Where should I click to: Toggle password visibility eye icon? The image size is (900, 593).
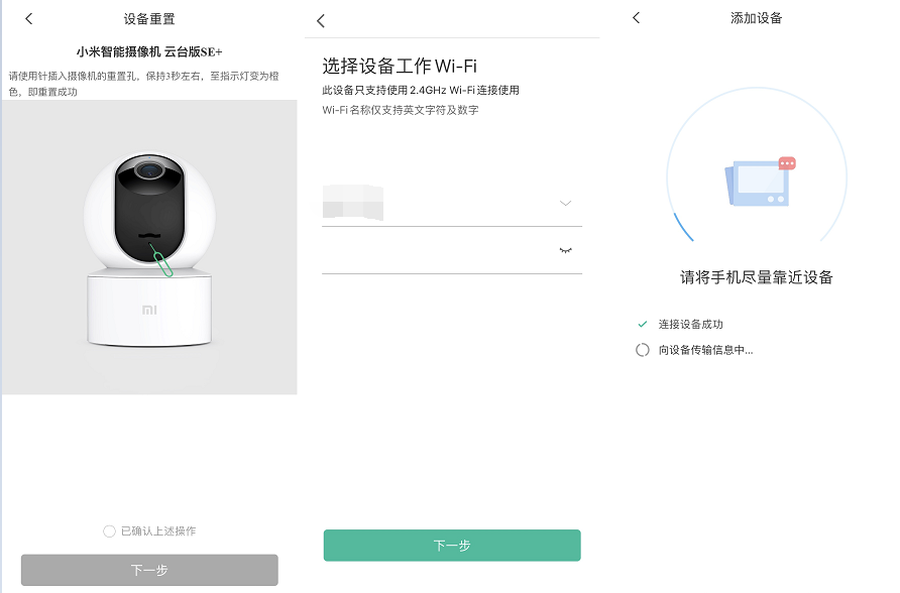[566, 250]
